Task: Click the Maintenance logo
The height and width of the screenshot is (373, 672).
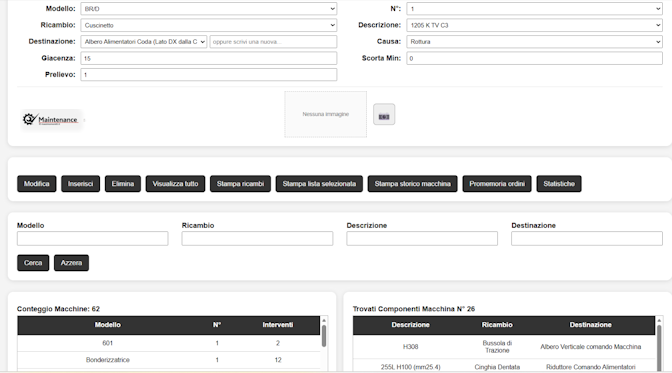Action: (x=51, y=119)
